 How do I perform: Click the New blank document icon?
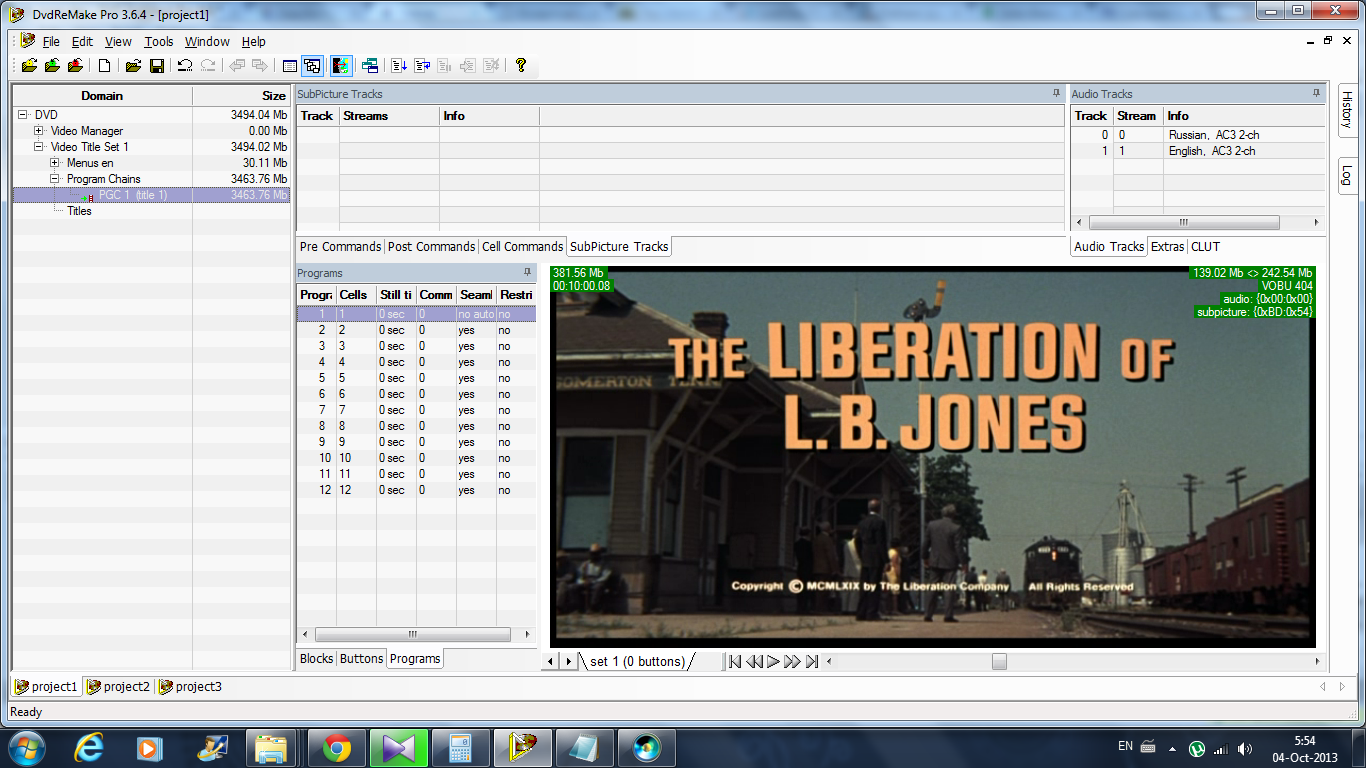coord(104,66)
